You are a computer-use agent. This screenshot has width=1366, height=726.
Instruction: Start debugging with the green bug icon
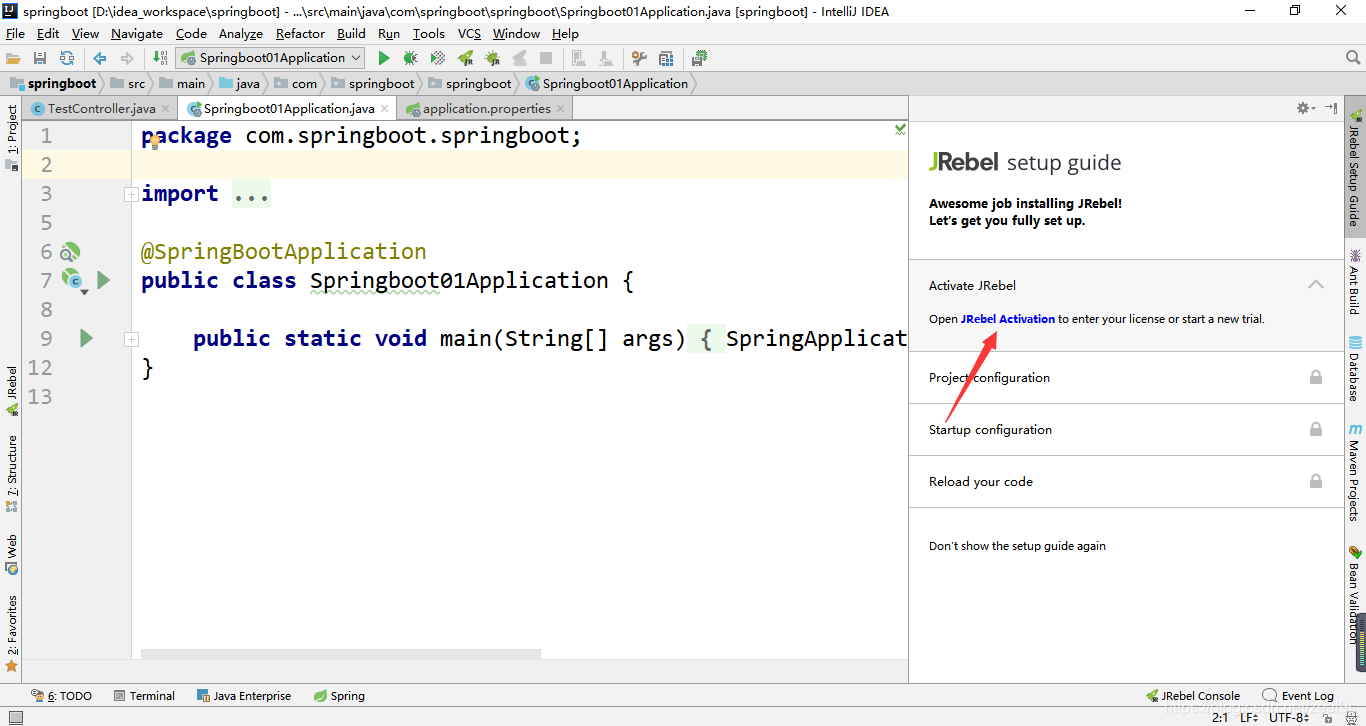(x=410, y=58)
